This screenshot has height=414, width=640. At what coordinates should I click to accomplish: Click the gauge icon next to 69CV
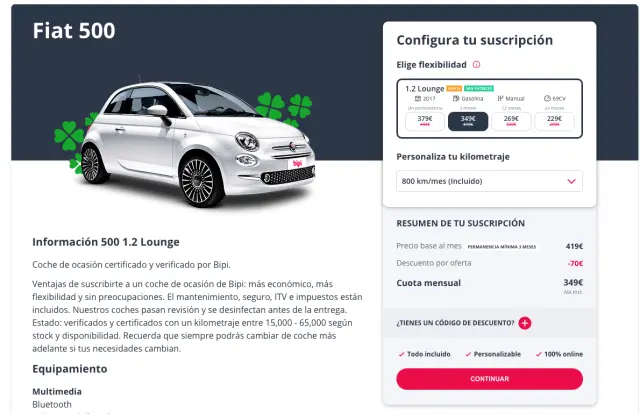(547, 98)
